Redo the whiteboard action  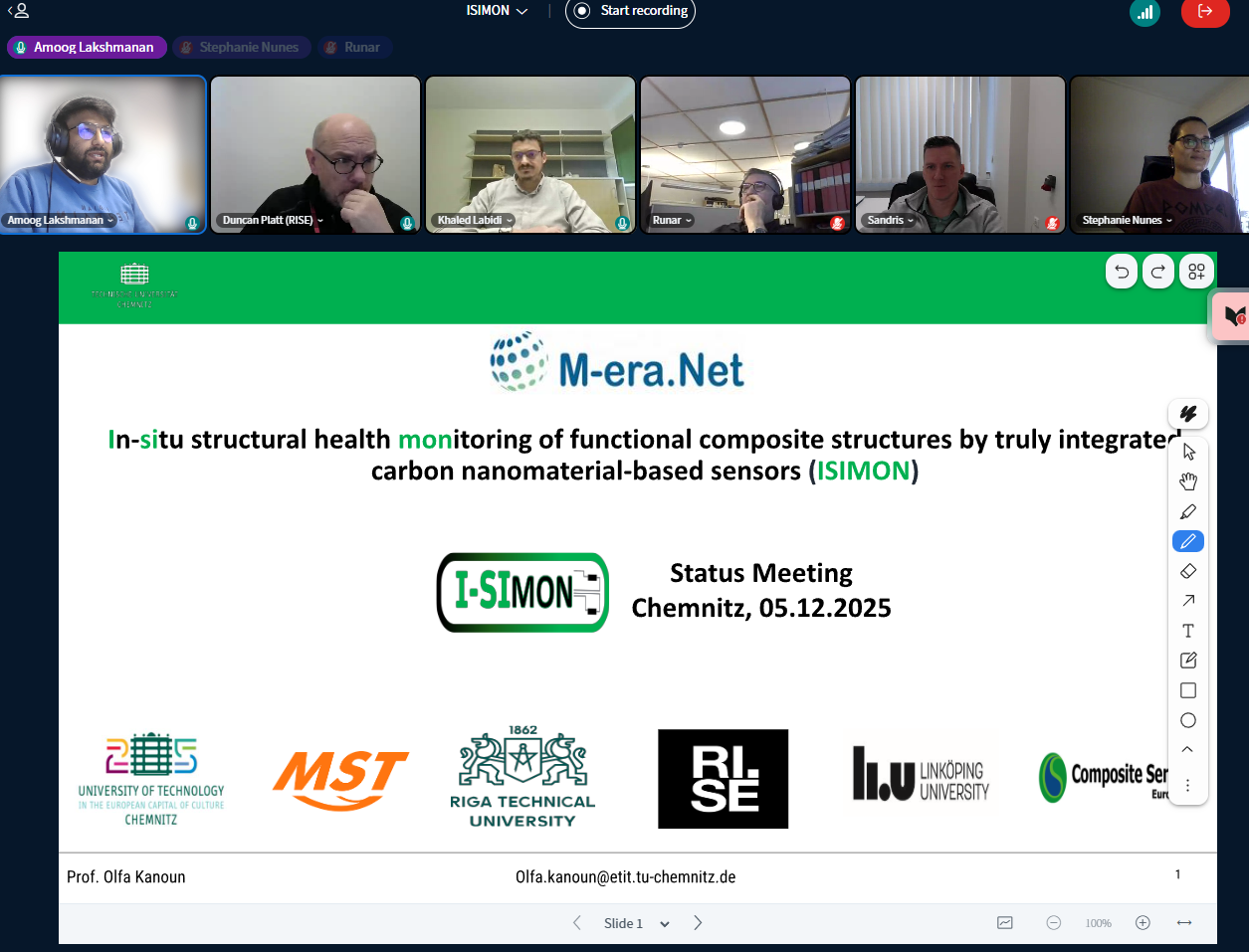coord(1158,272)
